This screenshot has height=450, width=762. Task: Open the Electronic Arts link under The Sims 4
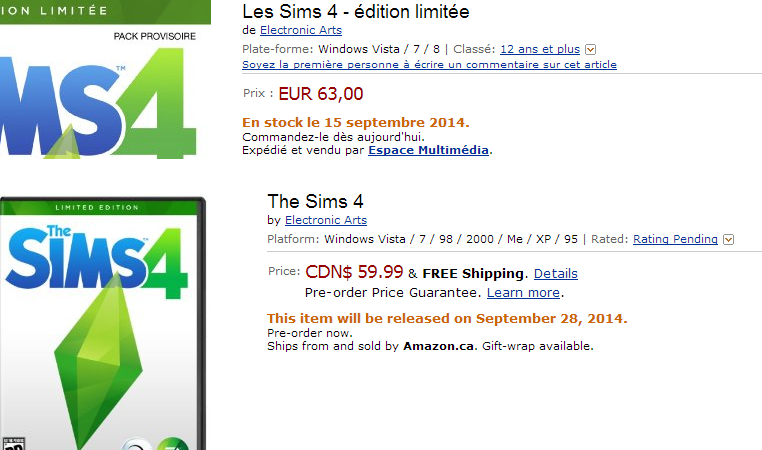click(x=326, y=220)
